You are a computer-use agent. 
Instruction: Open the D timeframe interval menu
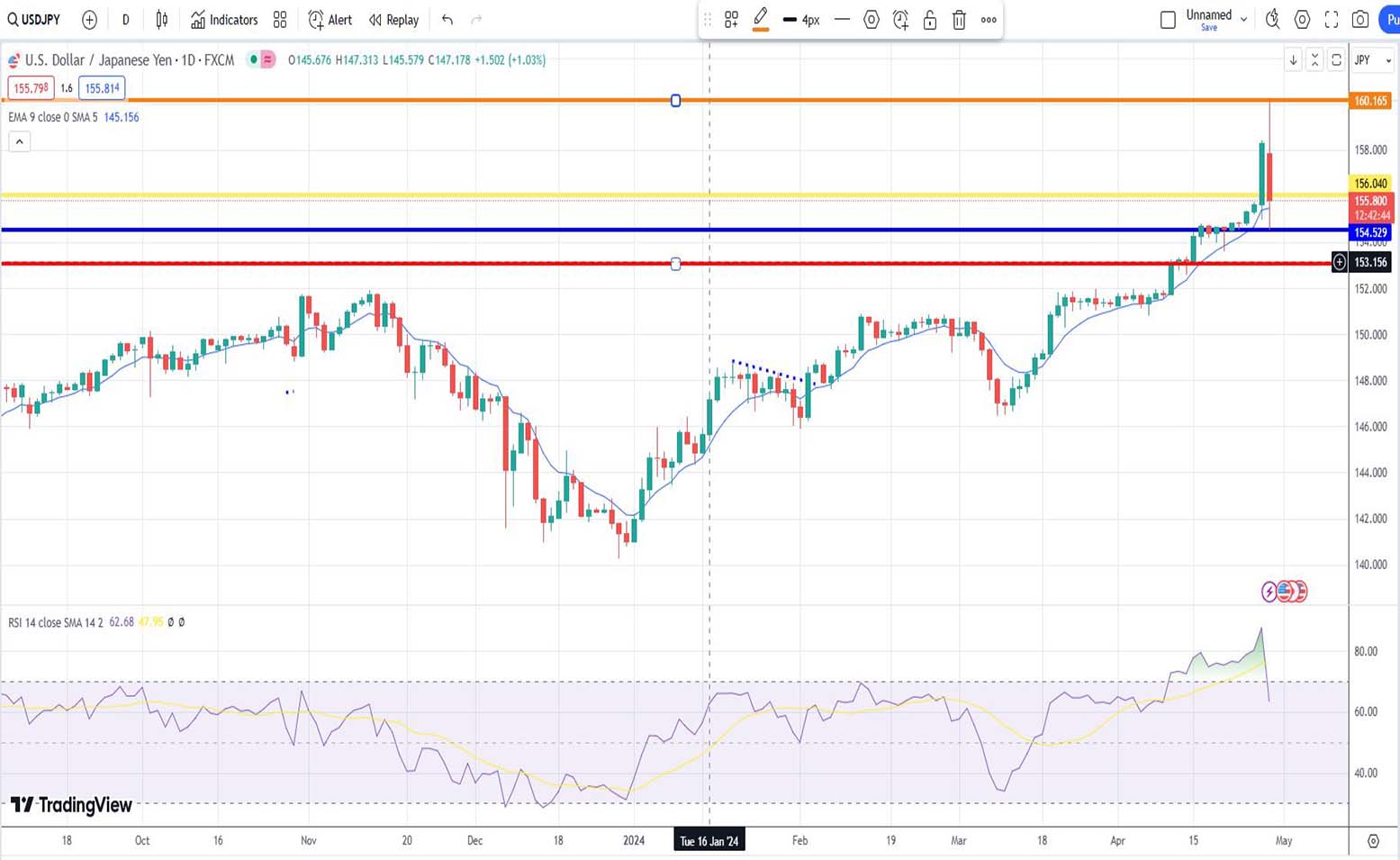coord(125,20)
